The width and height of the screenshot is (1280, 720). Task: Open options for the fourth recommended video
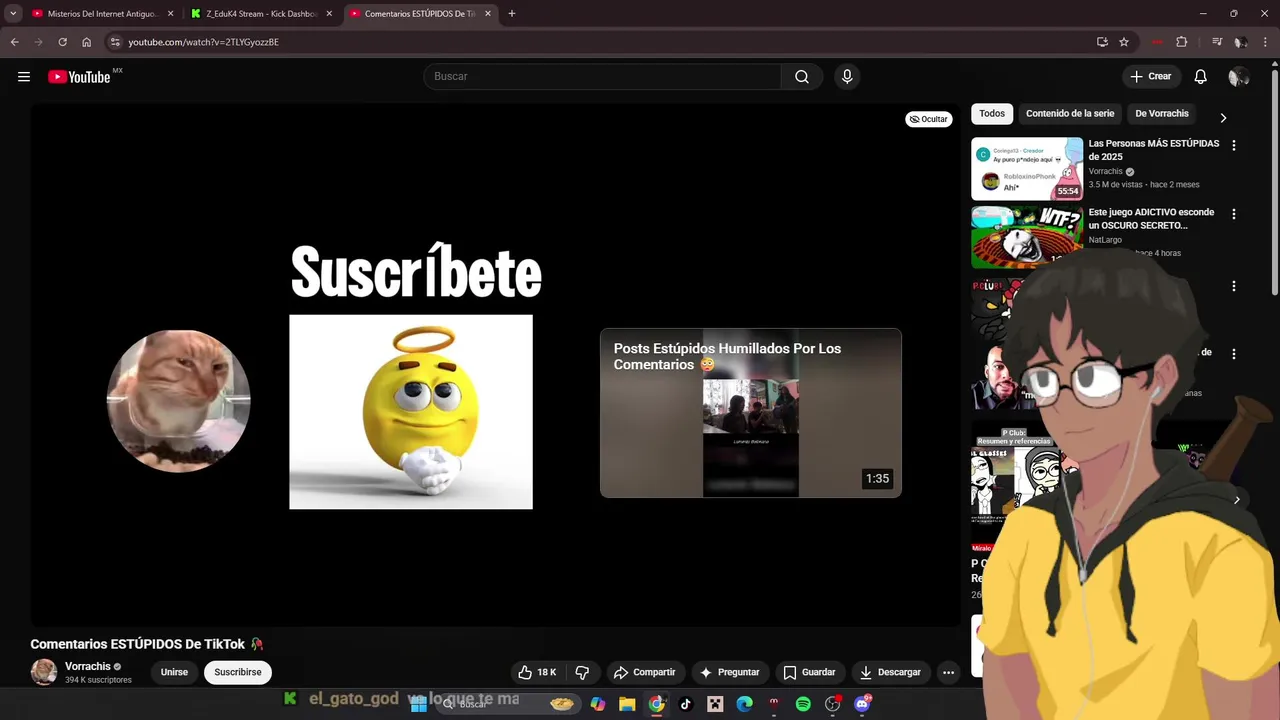[1233, 354]
